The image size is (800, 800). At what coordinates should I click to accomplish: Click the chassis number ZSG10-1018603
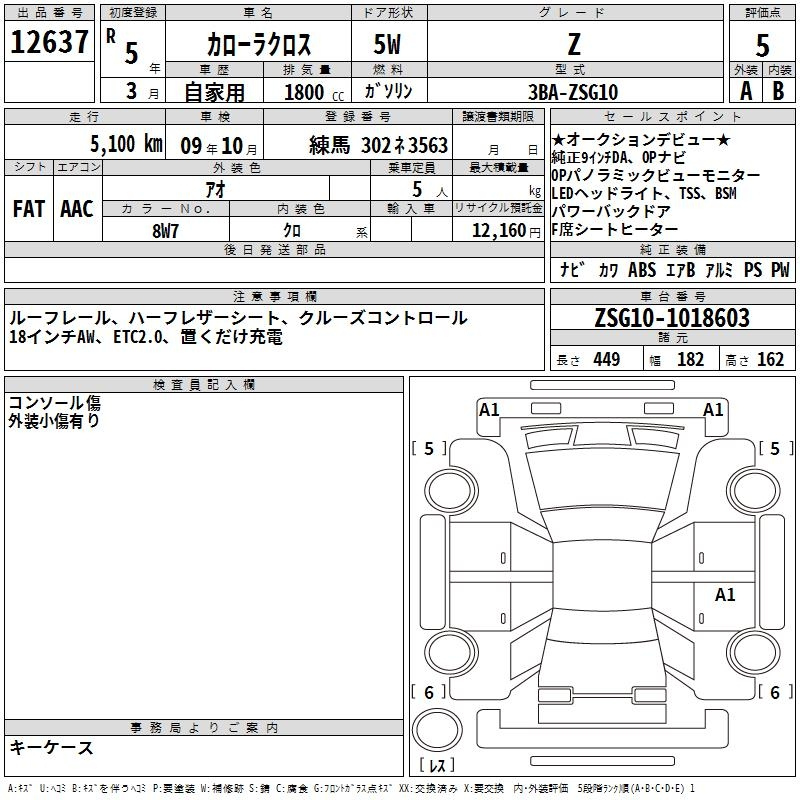pyautogui.click(x=671, y=318)
